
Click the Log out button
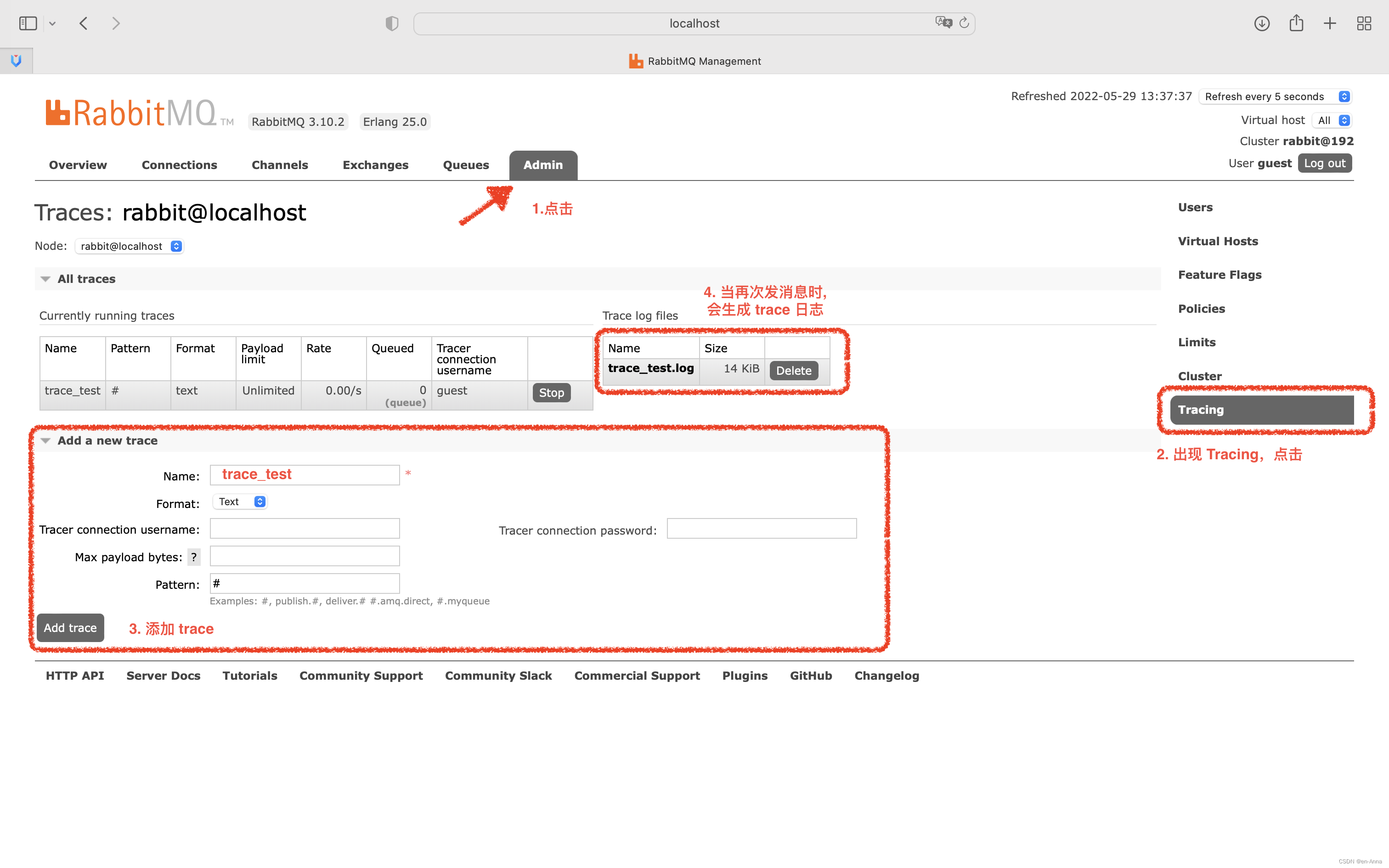(x=1325, y=163)
